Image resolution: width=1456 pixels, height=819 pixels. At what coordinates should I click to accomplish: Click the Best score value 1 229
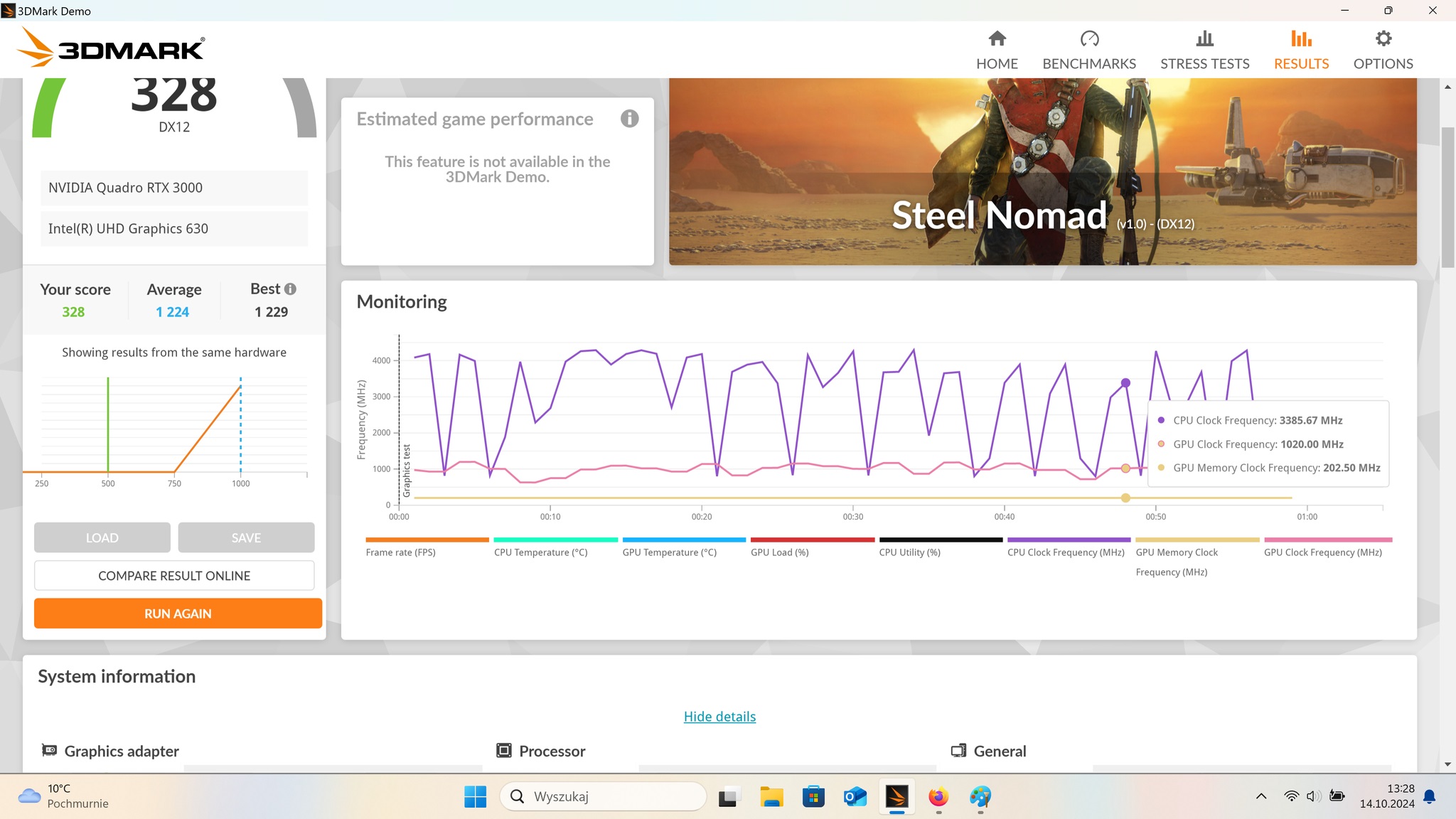[272, 311]
